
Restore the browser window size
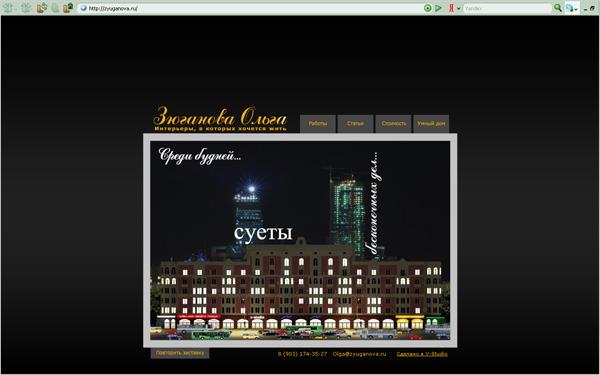point(592,8)
